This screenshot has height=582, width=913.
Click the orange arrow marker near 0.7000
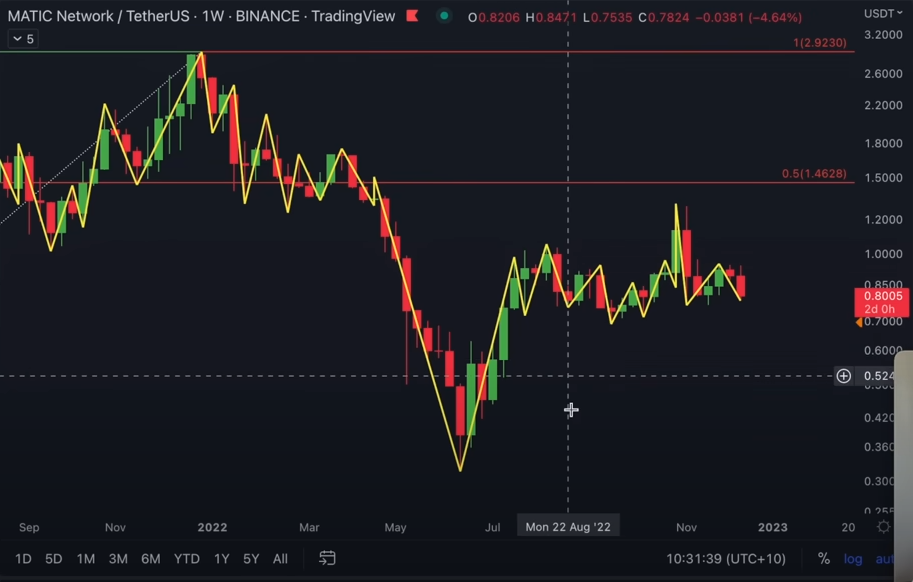pyautogui.click(x=858, y=322)
